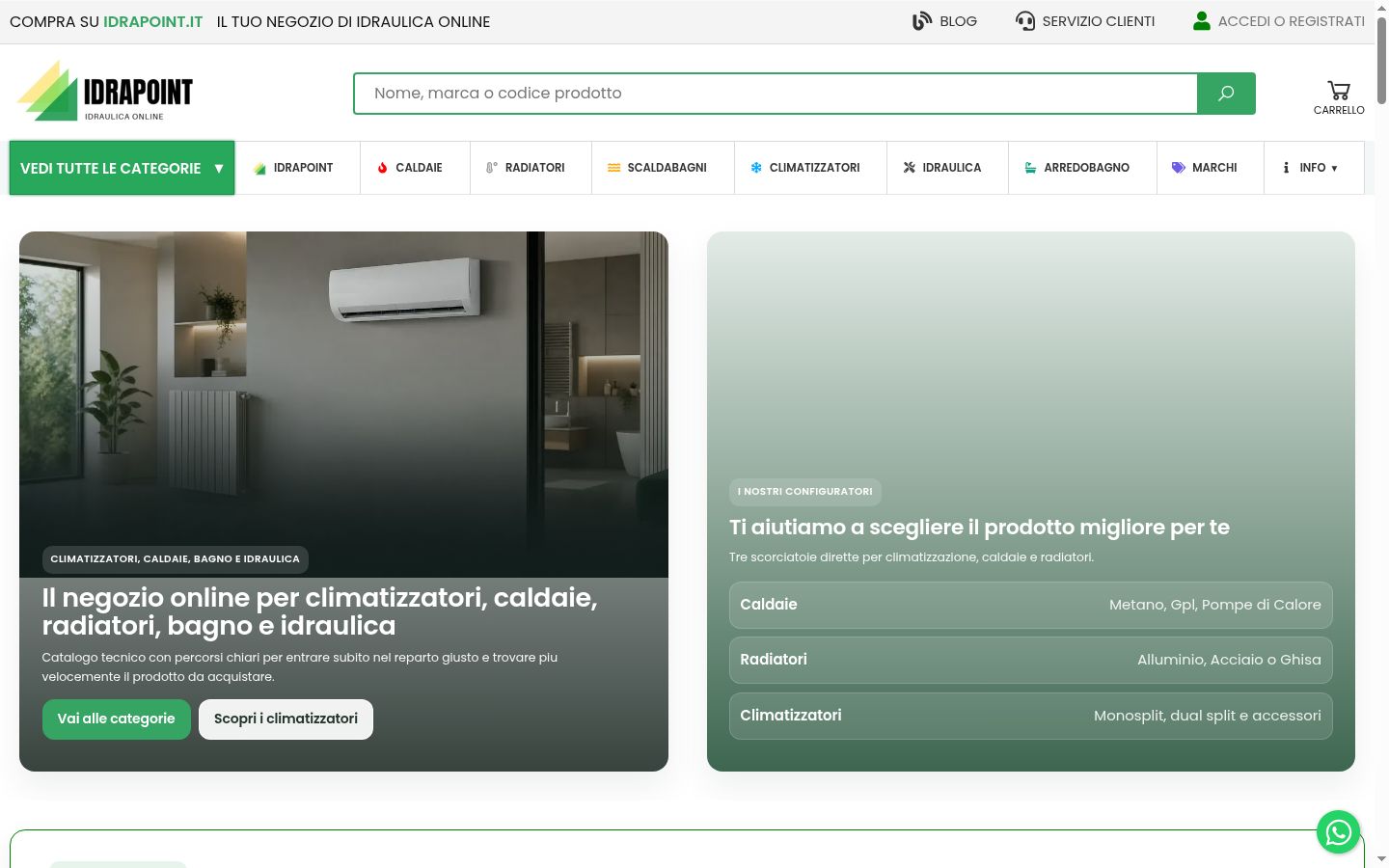1389x868 pixels.
Task: Open Caldaie configurator row
Action: pos(1031,605)
